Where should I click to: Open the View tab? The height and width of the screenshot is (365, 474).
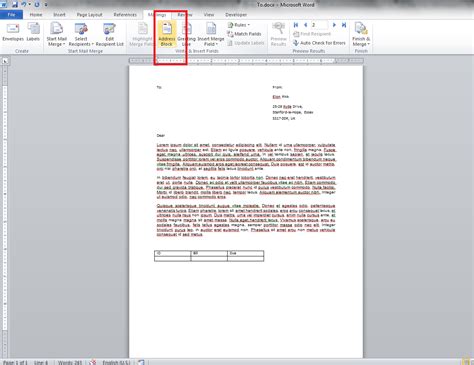pos(209,15)
